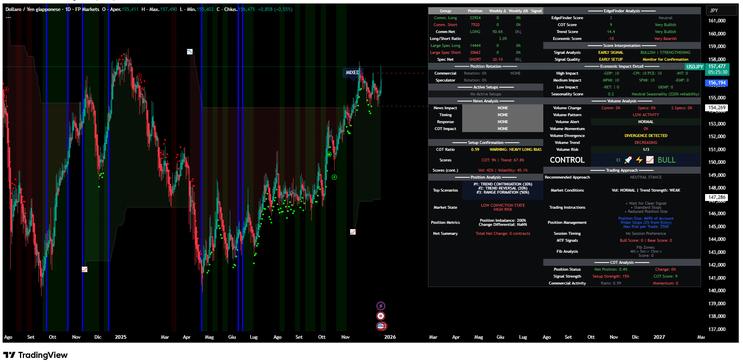The image size is (743, 362).
Task: Click the Very Bearish economic score value
Action: [666, 38]
